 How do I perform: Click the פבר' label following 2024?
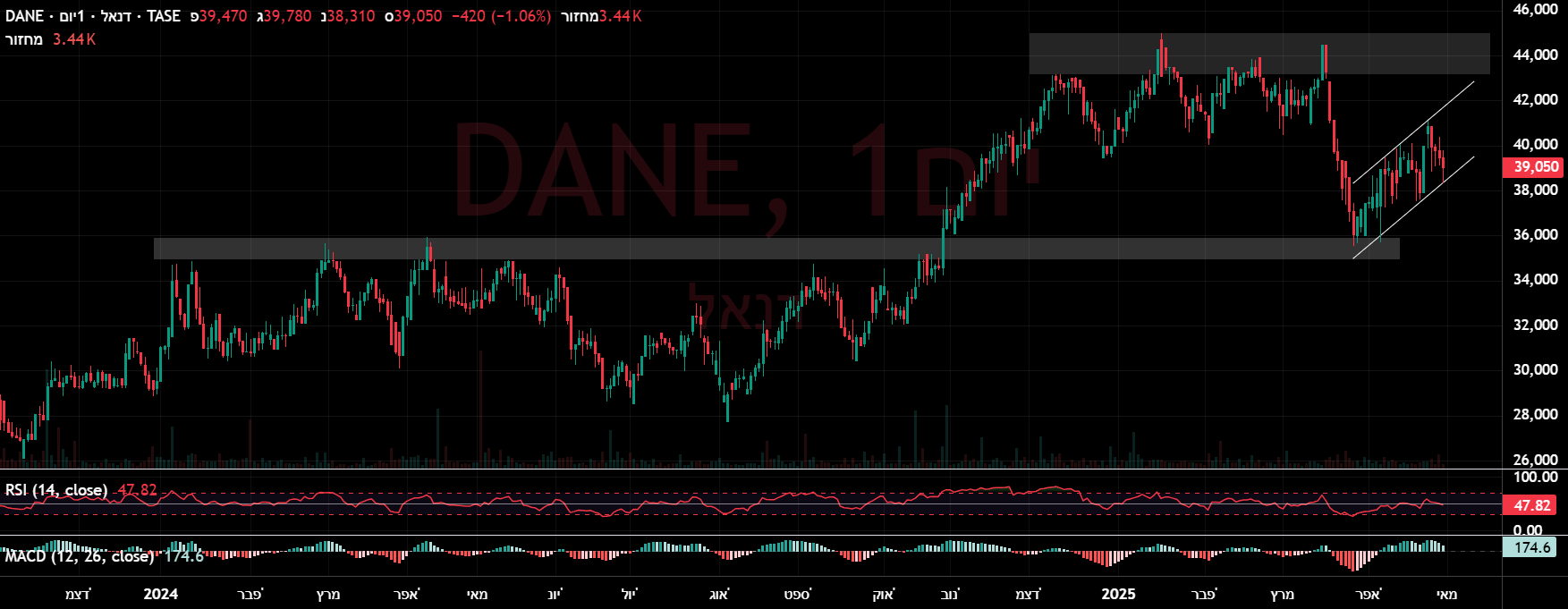250,594
